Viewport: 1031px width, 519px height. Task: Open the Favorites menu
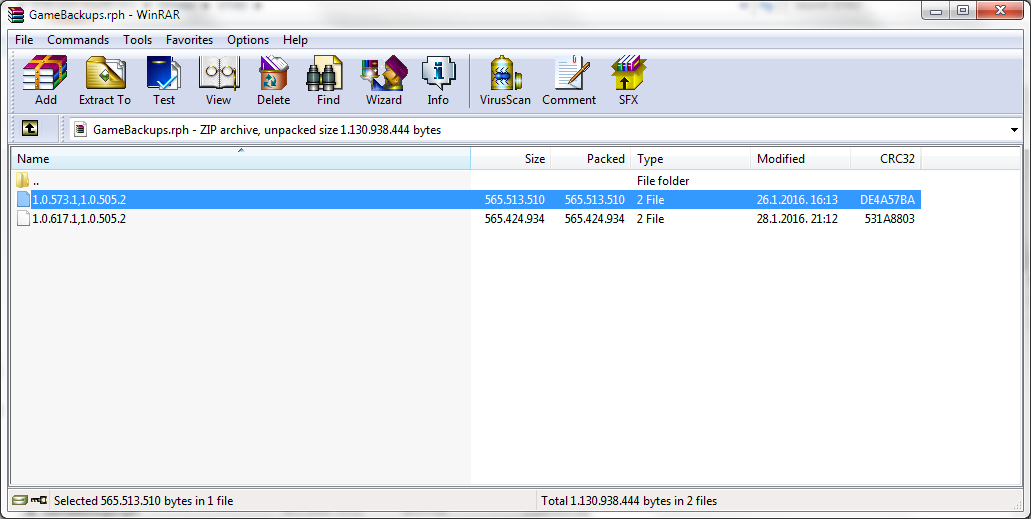pos(189,39)
